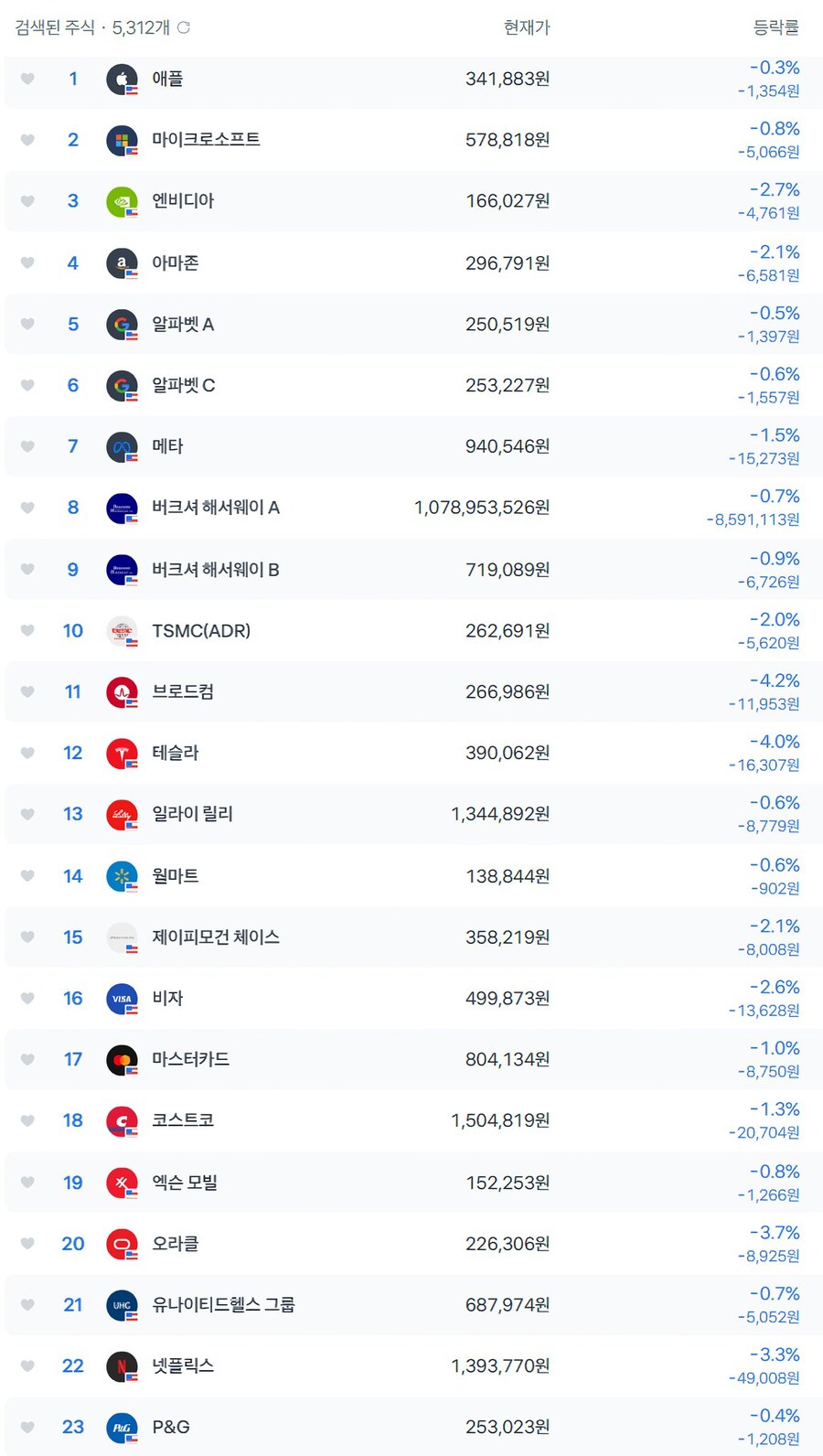Click the NVIDIA logo next to 엔비디아
823x1456 pixels.
click(122, 201)
